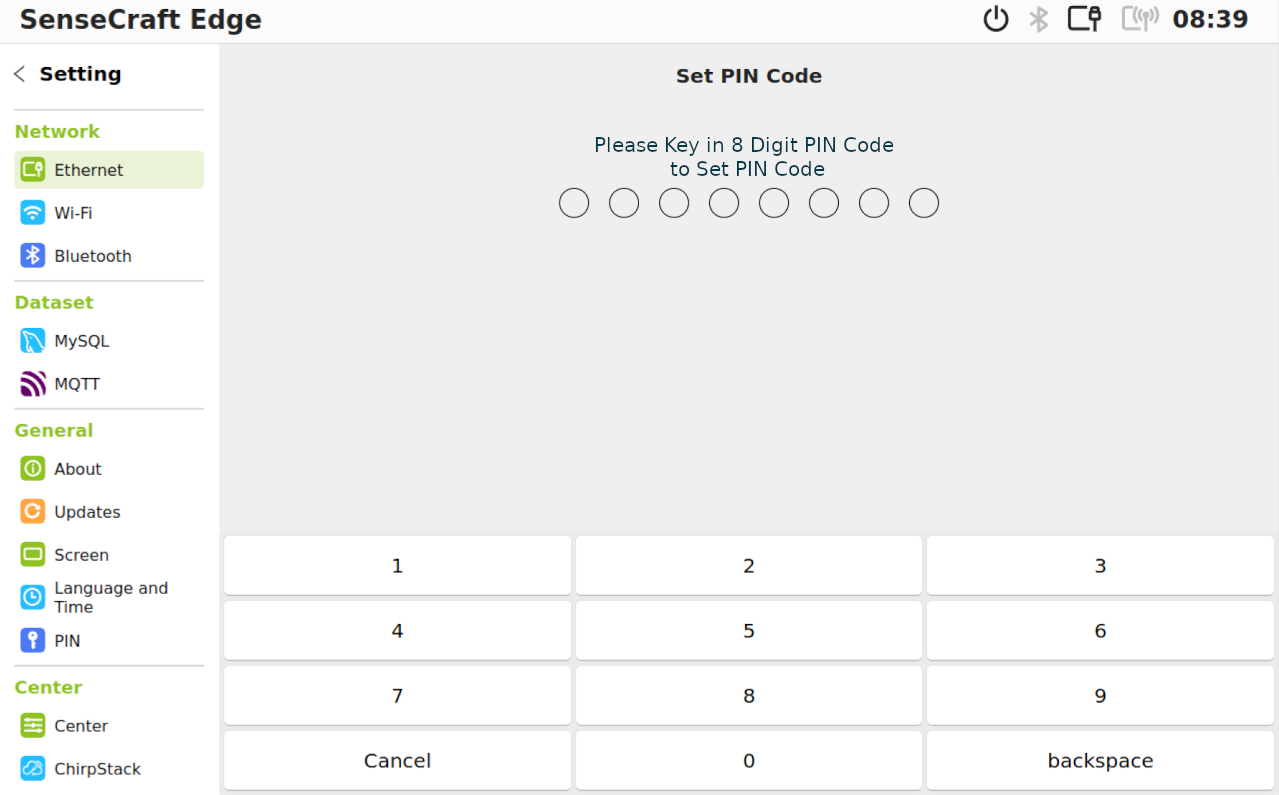Tap the backspace key on keypad
The width and height of the screenshot is (1279, 795).
pyautogui.click(x=1100, y=761)
